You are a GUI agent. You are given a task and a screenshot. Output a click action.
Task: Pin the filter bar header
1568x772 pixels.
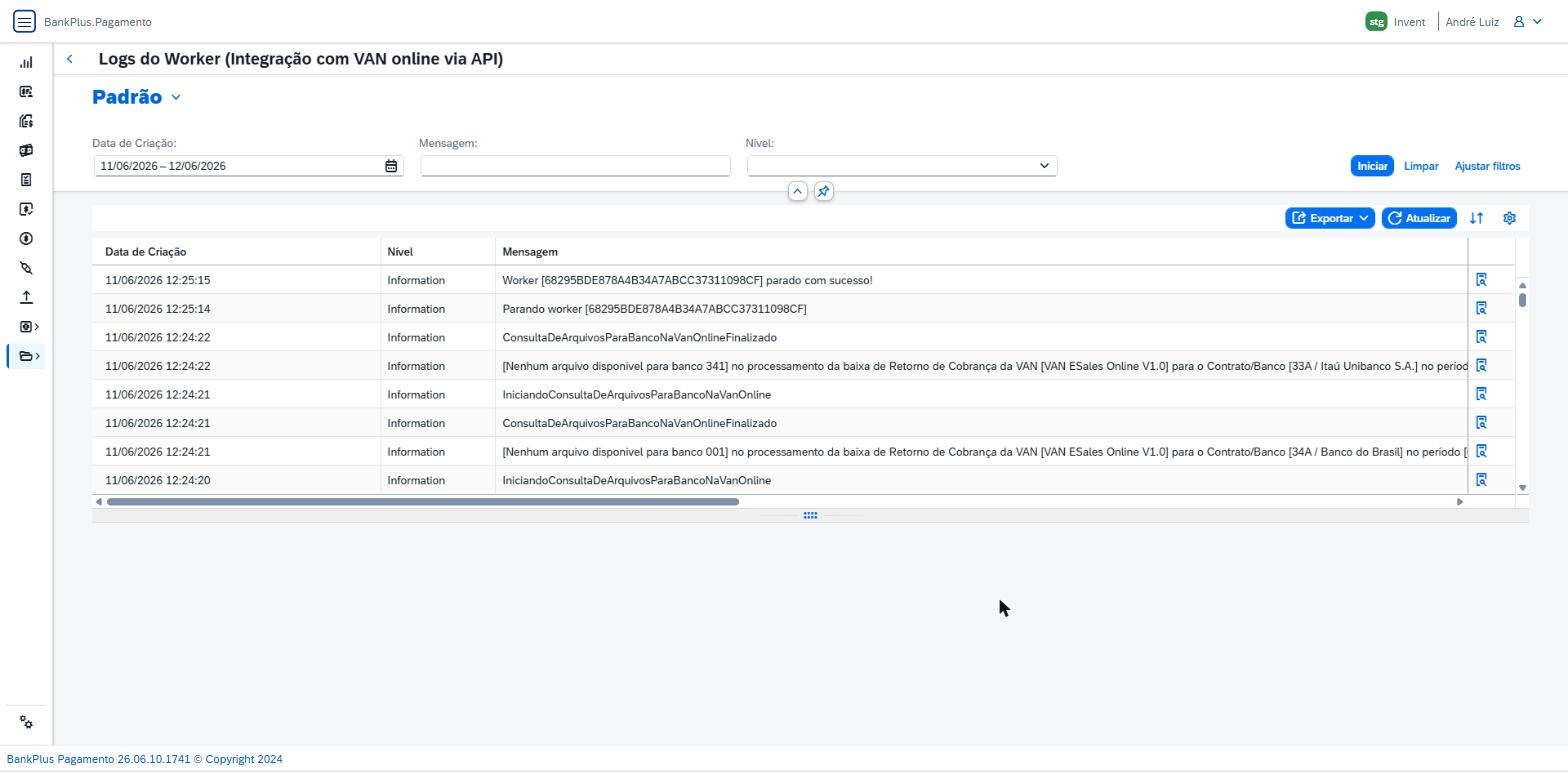point(823,191)
